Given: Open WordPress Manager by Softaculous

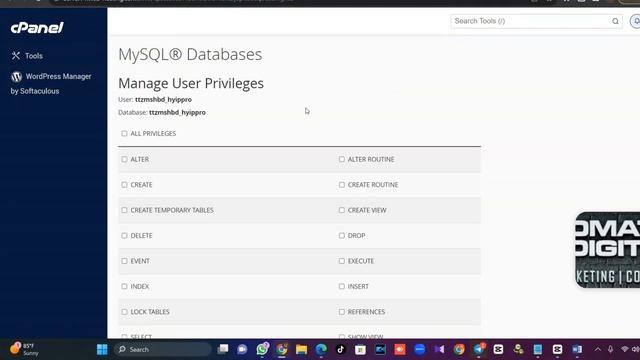Looking at the screenshot, I should (51, 83).
